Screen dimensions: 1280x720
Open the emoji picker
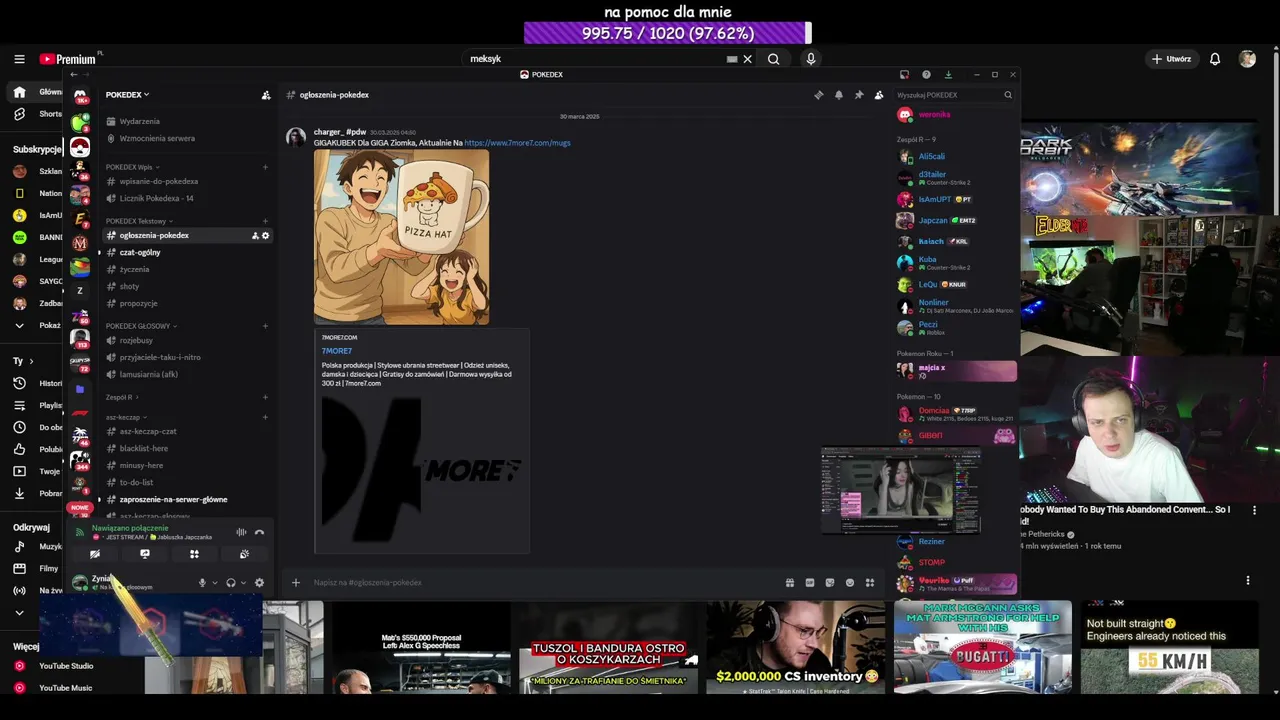[x=850, y=582]
